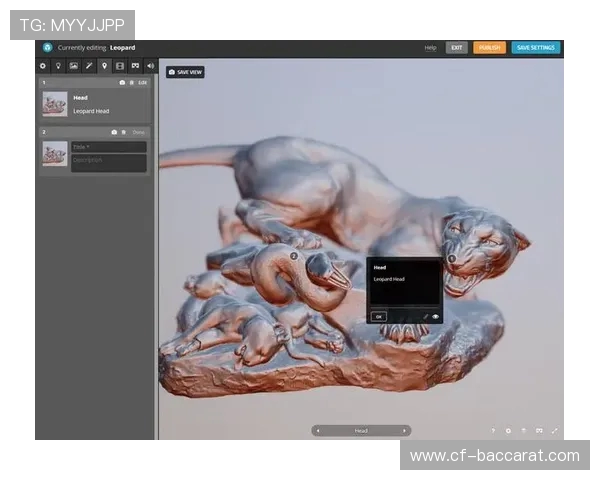Click annotation marker 2 on the flamingo
The width and height of the screenshot is (600, 480).
[294, 256]
